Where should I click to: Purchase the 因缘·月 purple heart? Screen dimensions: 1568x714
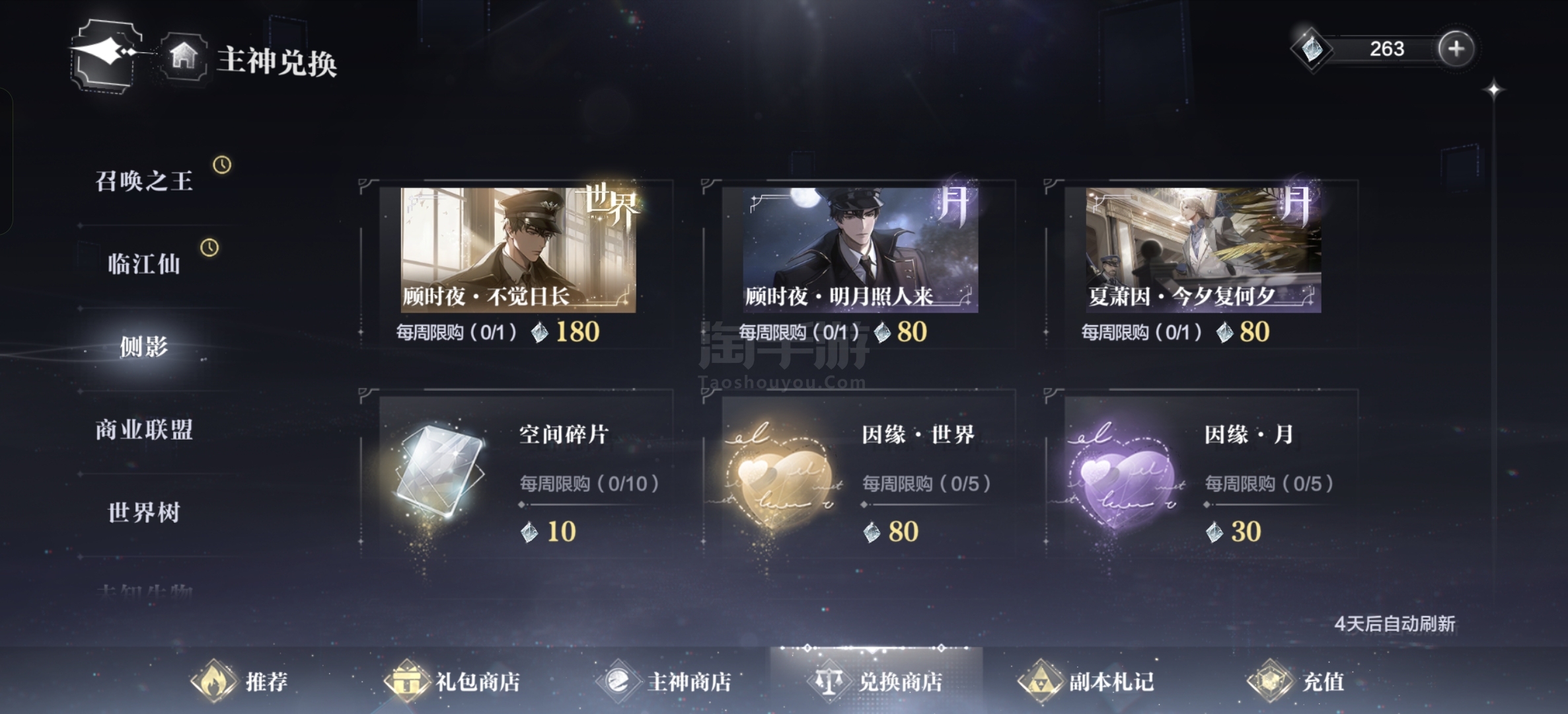(x=1202, y=475)
